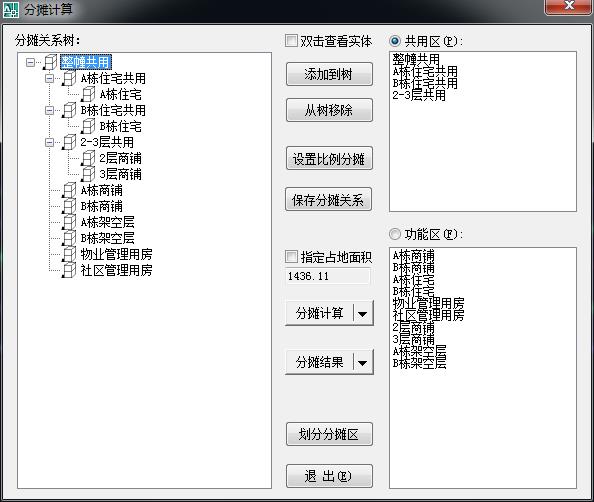Click the cube icon beside 2层商铺
The width and height of the screenshot is (594, 502).
[x=88, y=158]
